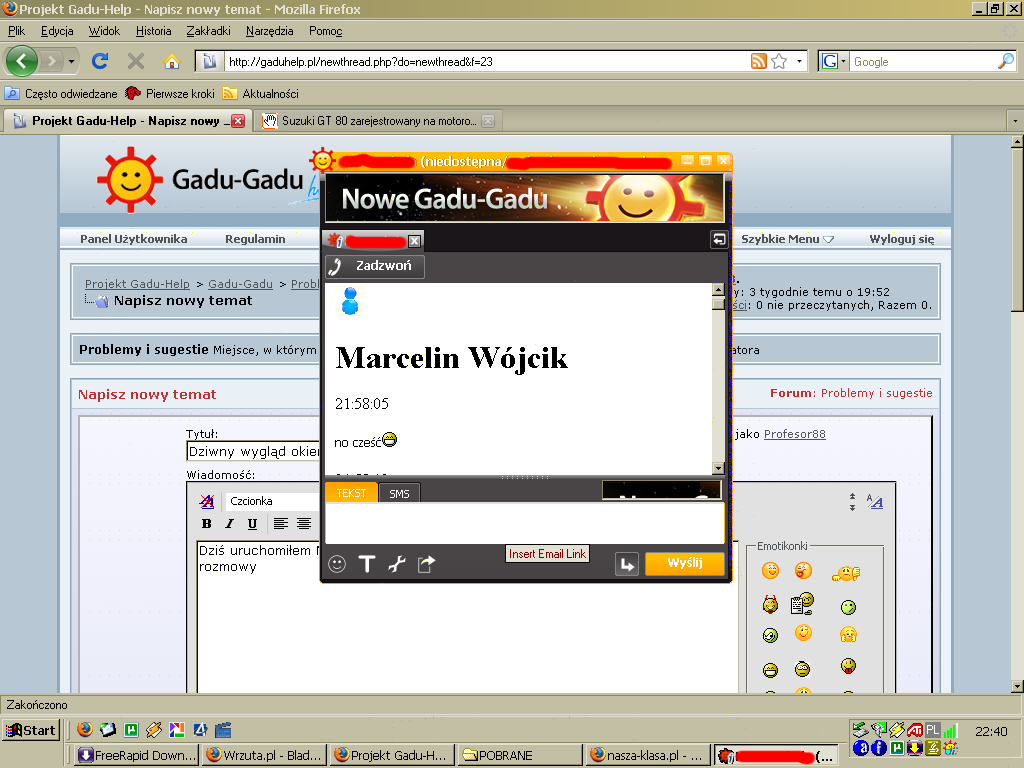The image size is (1024, 768).
Task: Expand the Szybkie Menu forum dropdown
Action: (x=787, y=239)
